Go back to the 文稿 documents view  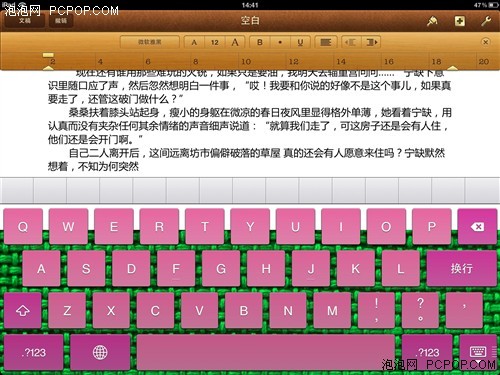click(24, 21)
